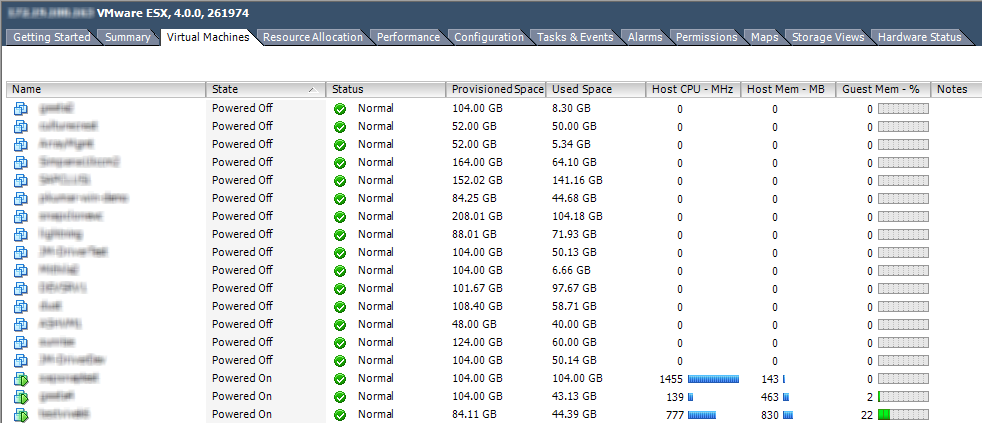The height and width of the screenshot is (423, 982).
Task: Click the powered-on VM icon with 139 MHz CPU
Action: point(21,397)
